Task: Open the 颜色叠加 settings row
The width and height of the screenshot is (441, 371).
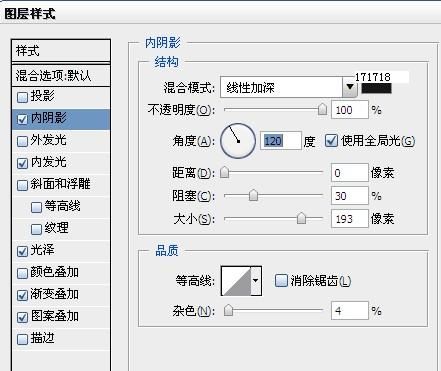Action: tap(61, 273)
